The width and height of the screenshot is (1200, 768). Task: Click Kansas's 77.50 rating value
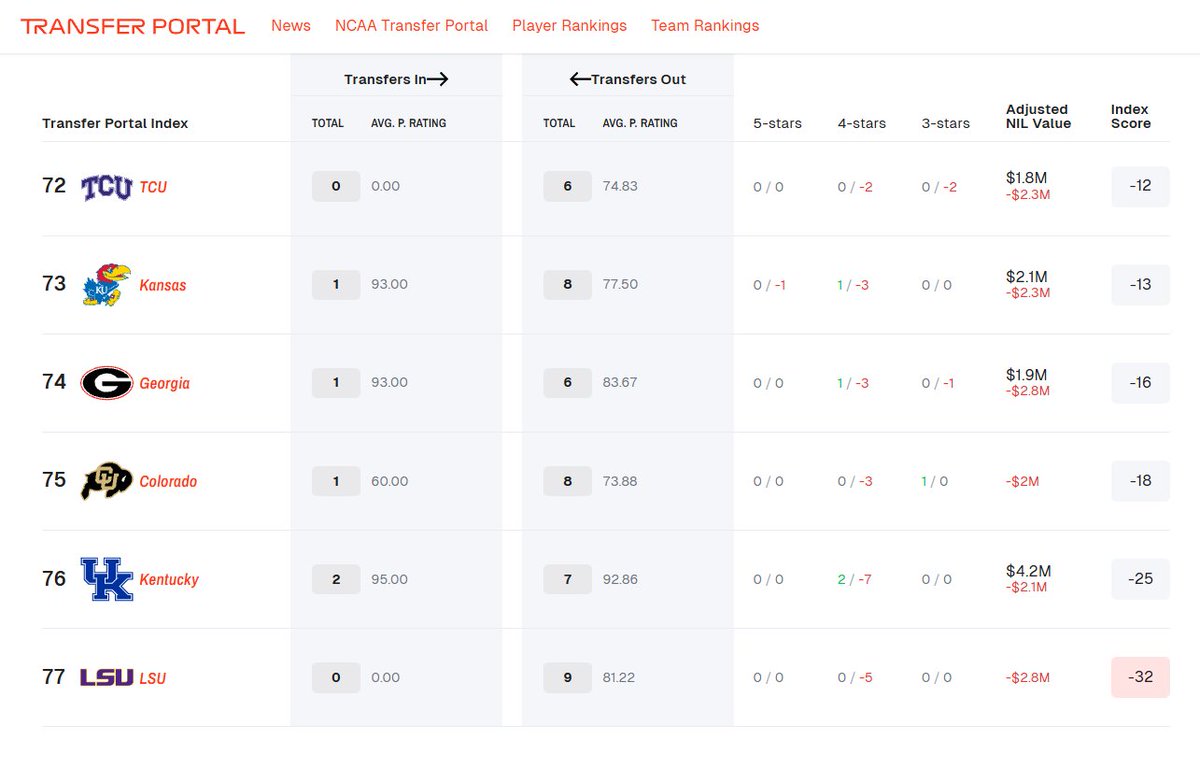620,284
